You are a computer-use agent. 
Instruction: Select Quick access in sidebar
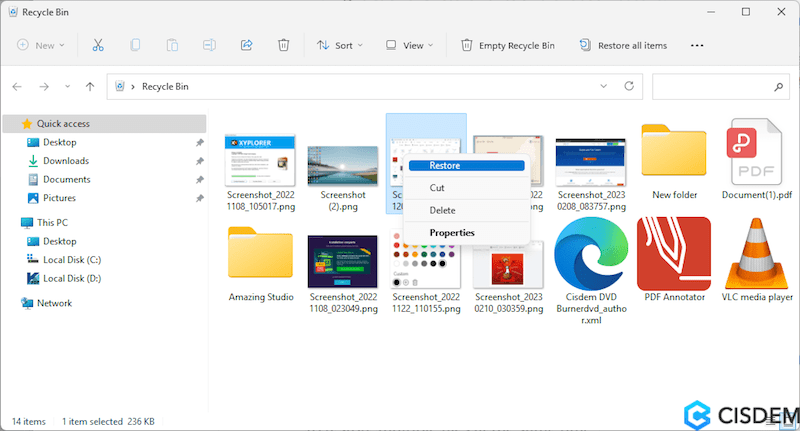pos(105,124)
